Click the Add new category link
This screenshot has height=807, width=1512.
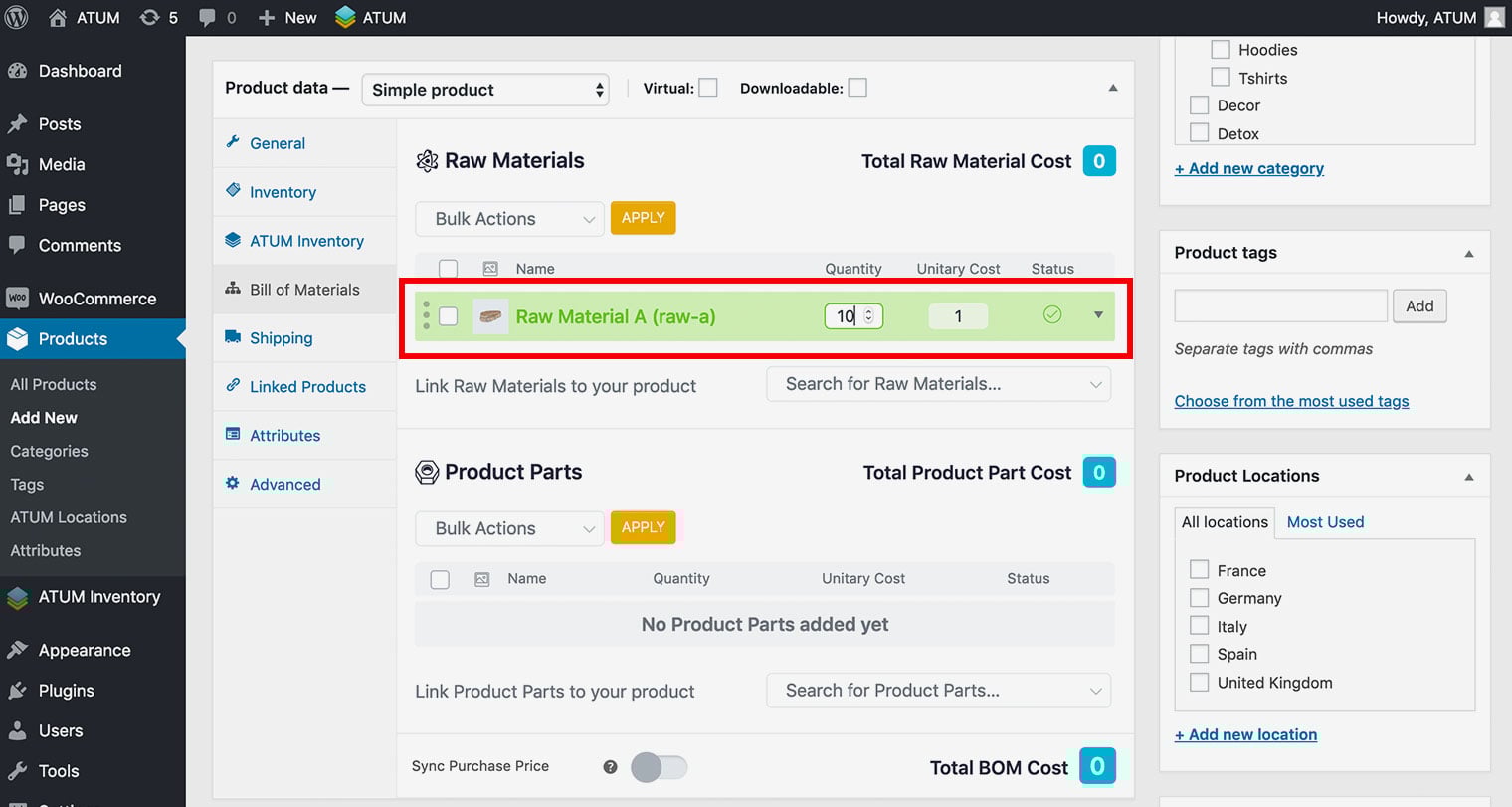point(1248,168)
